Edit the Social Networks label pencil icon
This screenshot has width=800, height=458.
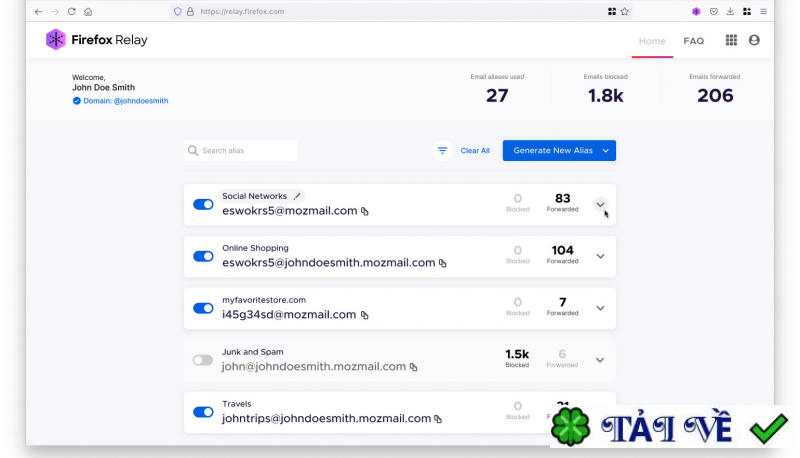tap(297, 196)
